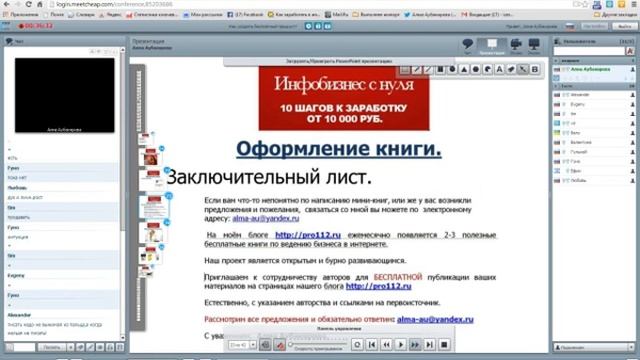Image resolution: width=640 pixels, height=360 pixels.
Task: Open the Яндекс bookmark
Action: (111, 14)
